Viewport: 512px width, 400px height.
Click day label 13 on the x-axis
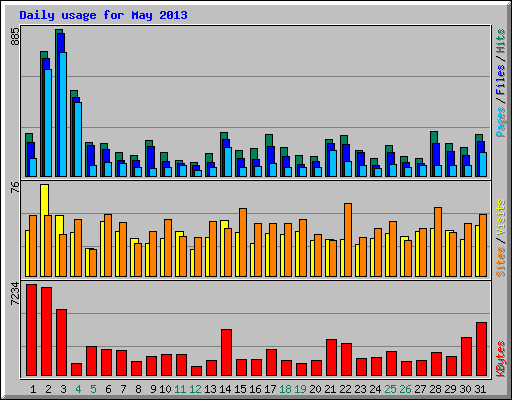click(210, 389)
